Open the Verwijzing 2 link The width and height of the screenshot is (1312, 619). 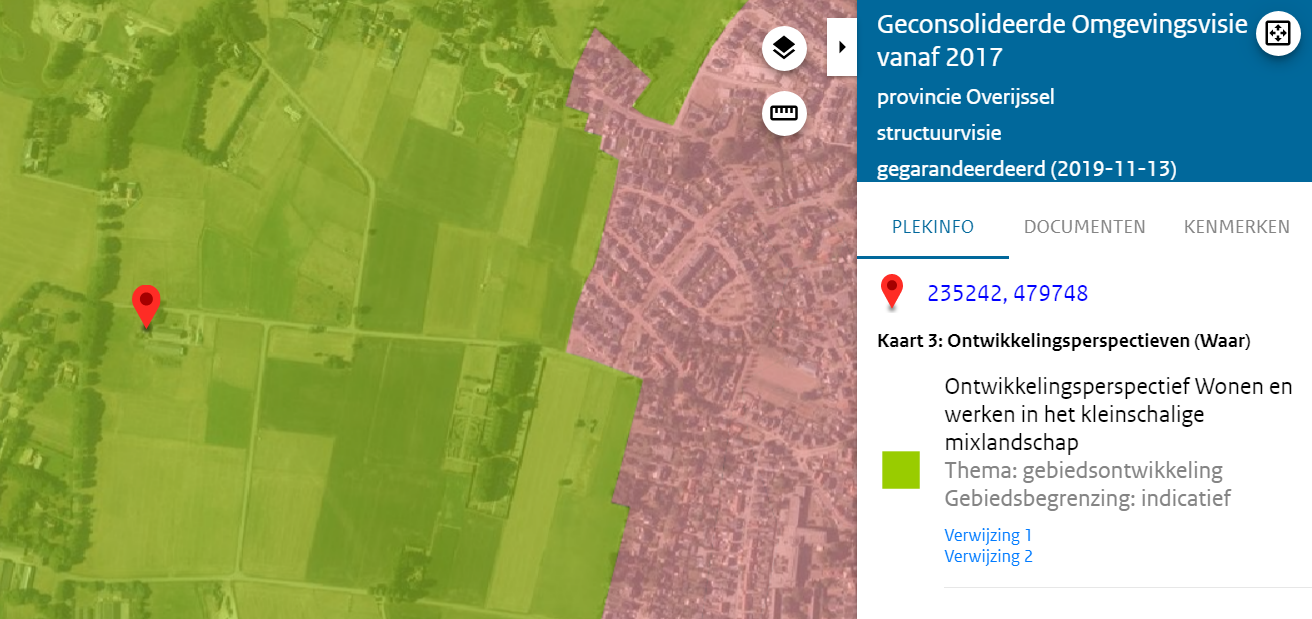click(988, 556)
